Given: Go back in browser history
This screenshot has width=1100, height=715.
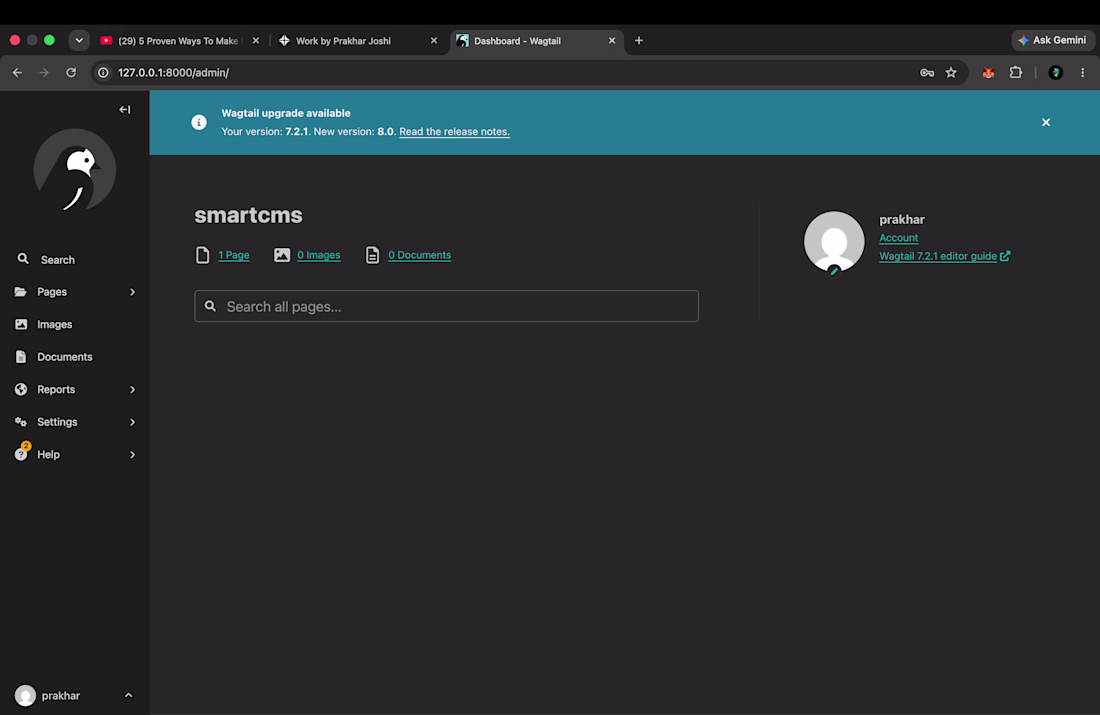Looking at the screenshot, I should (x=18, y=72).
